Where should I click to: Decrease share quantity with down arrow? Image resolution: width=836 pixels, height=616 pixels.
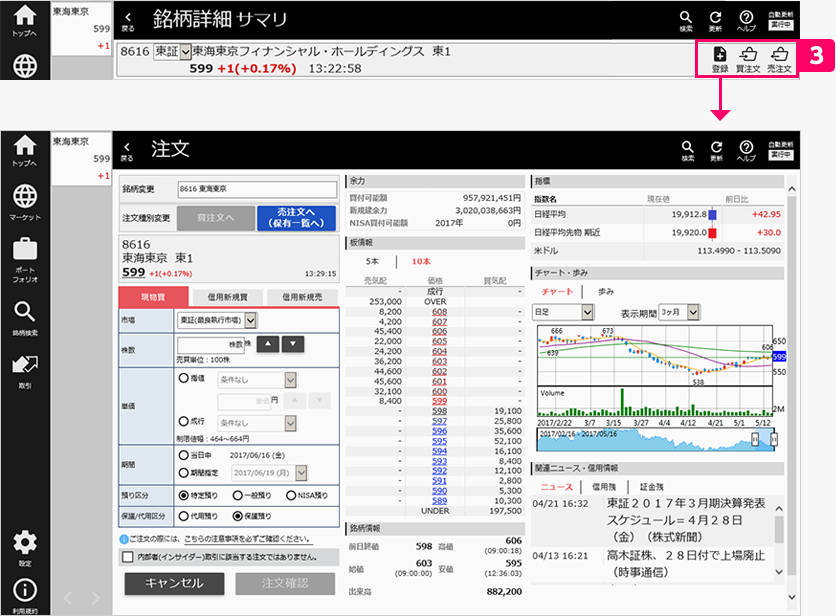click(293, 344)
